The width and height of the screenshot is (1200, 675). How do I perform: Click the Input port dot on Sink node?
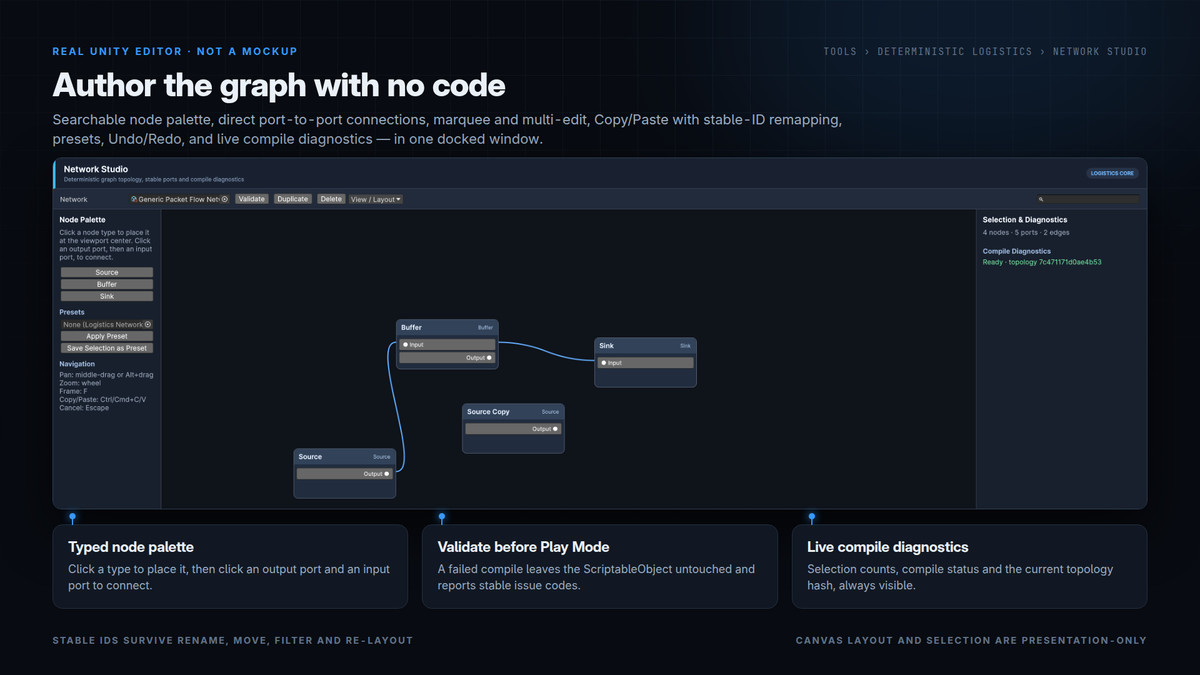coord(603,363)
